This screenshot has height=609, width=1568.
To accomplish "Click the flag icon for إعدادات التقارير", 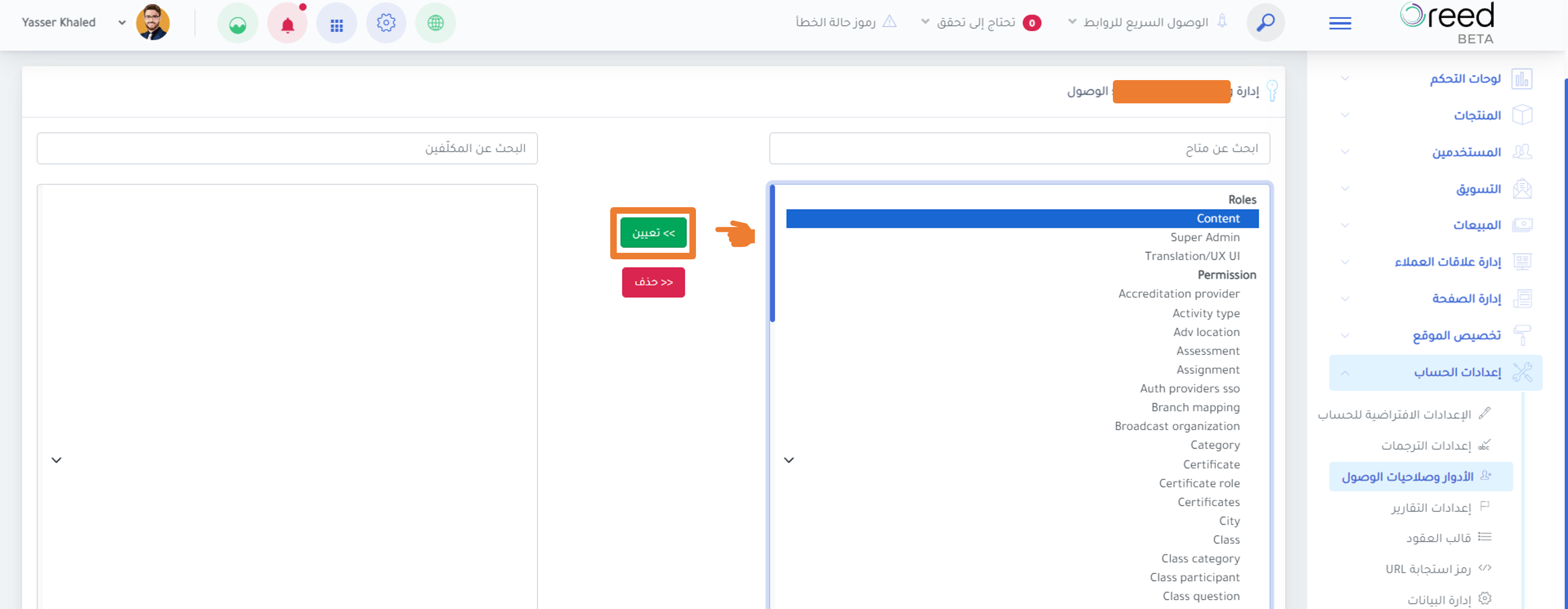I will click(x=1485, y=506).
